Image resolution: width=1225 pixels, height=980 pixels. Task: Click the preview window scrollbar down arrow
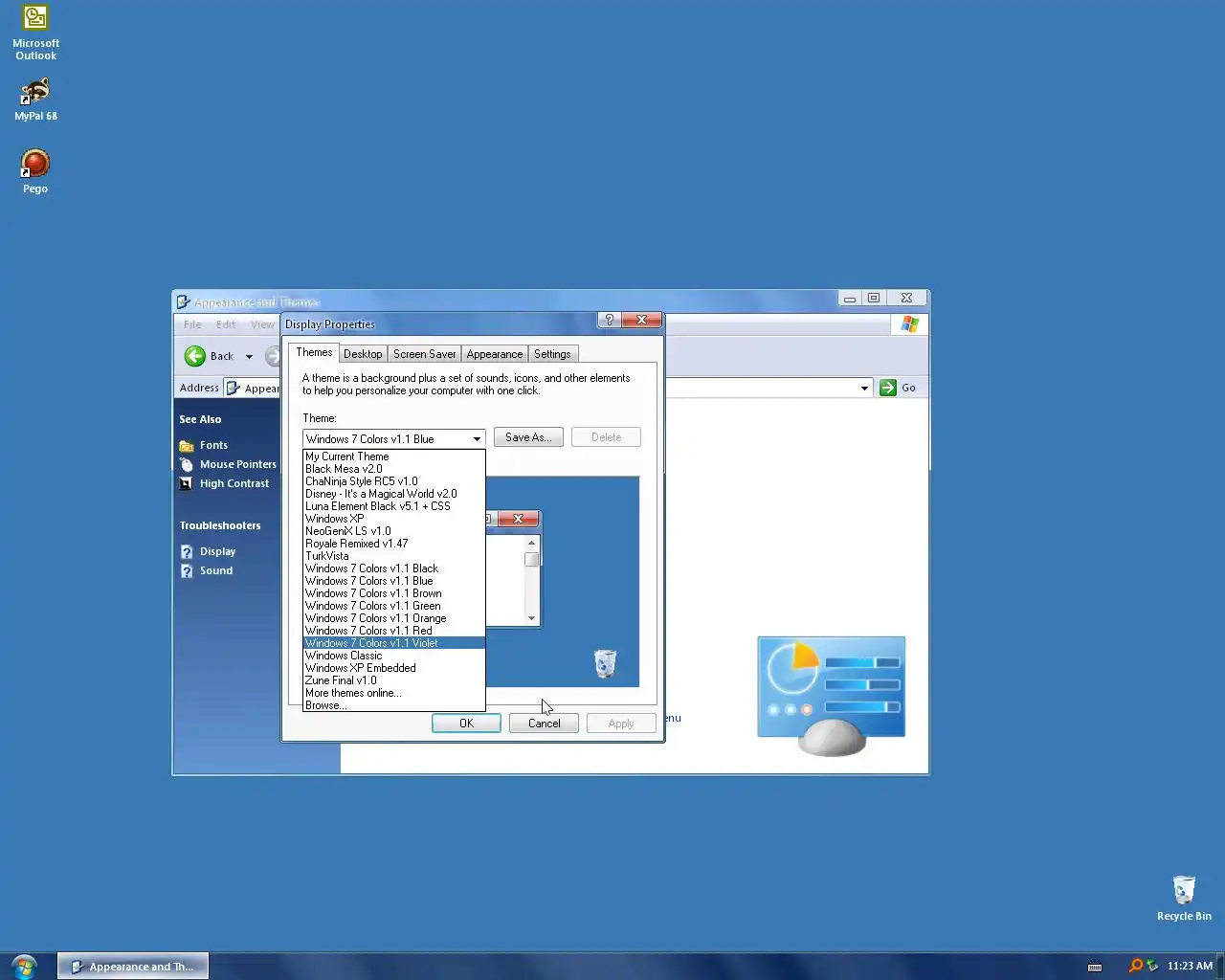pos(532,618)
